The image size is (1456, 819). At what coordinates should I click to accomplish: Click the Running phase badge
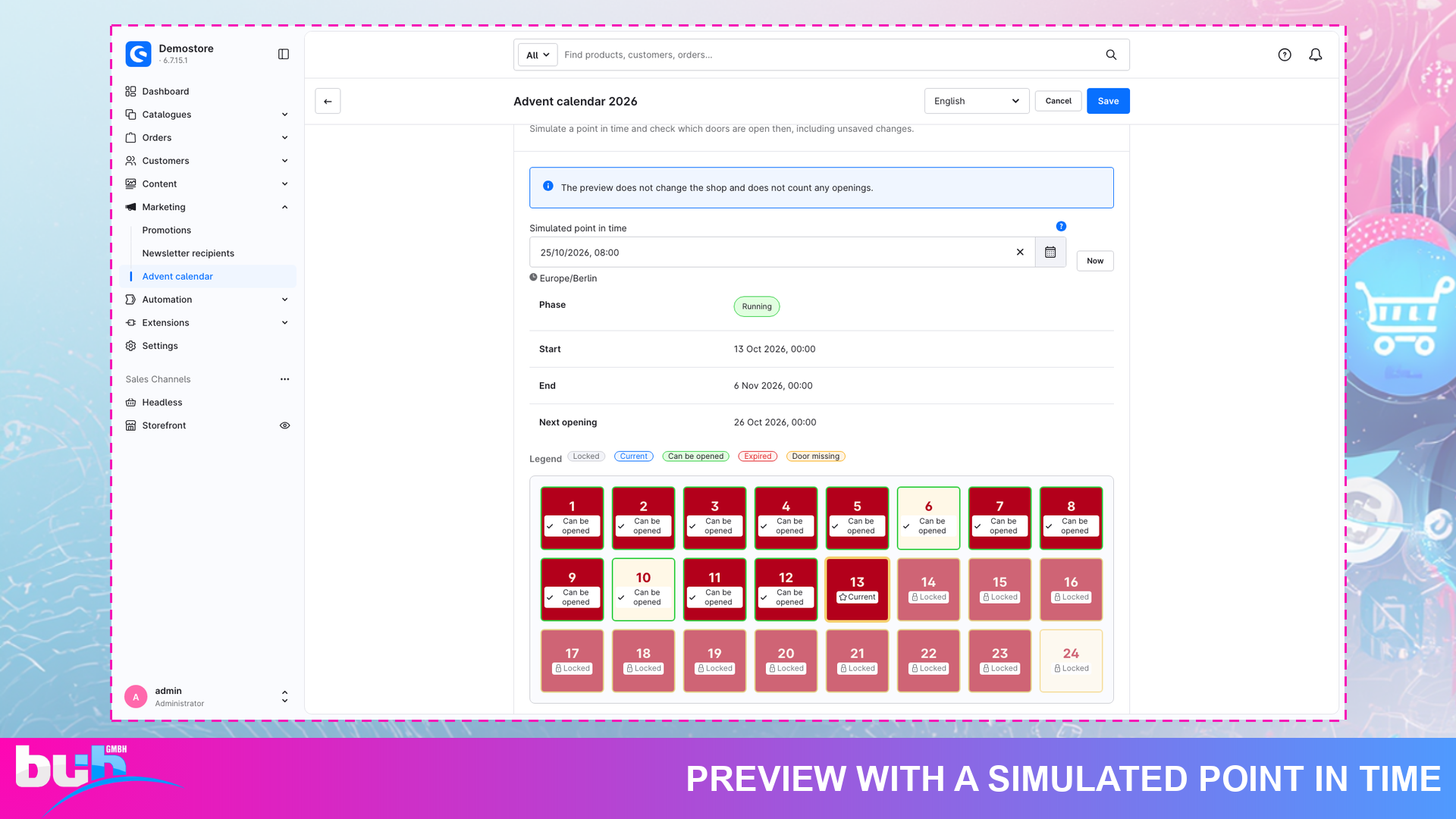tap(757, 306)
